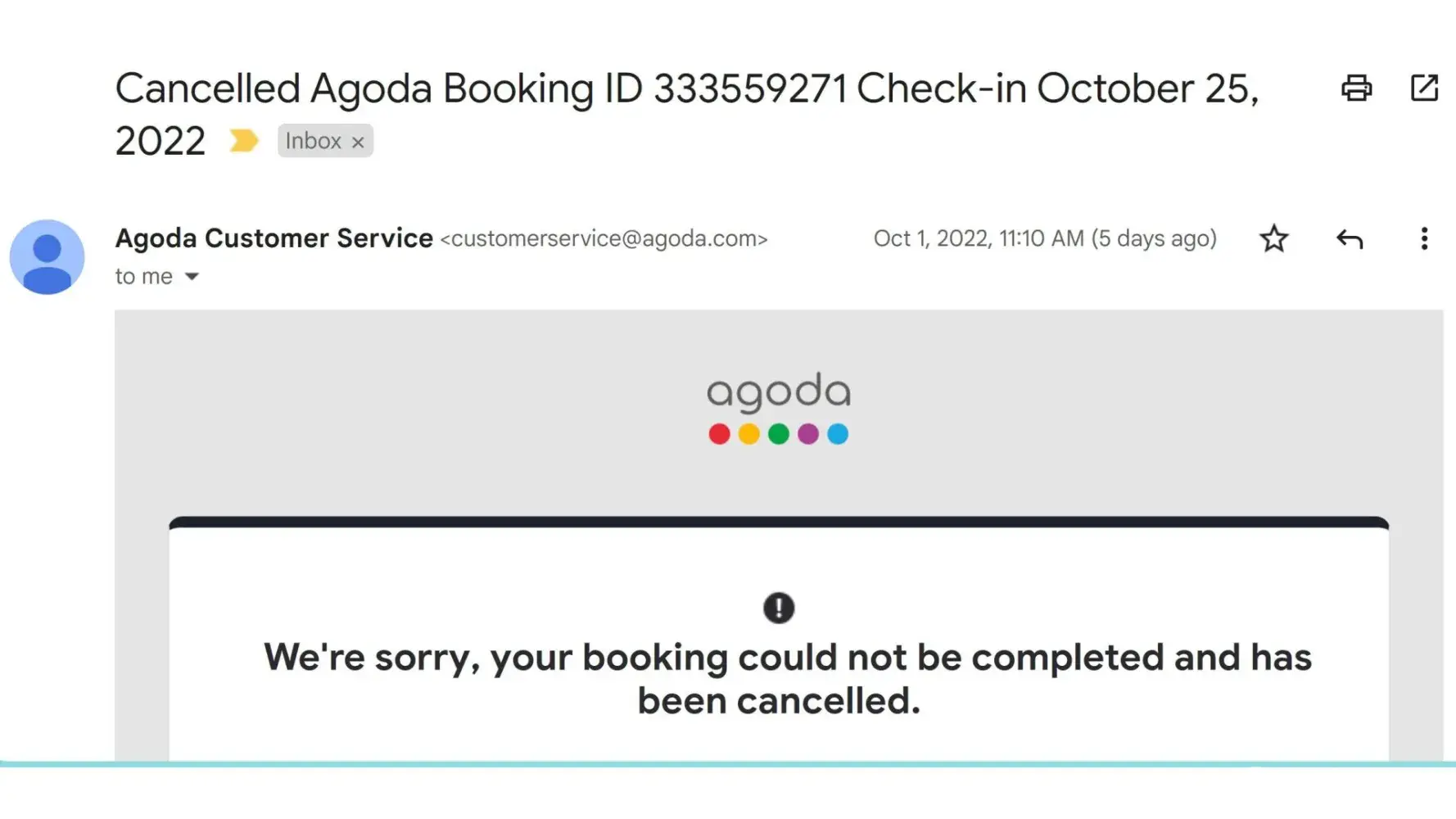Click the Oct 1, 2022 timestamp
This screenshot has height=819, width=1456.
click(x=1044, y=238)
